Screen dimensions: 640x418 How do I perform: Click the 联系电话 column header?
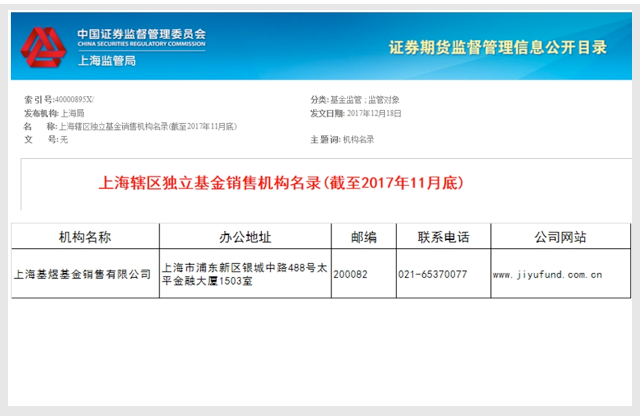[443, 236]
